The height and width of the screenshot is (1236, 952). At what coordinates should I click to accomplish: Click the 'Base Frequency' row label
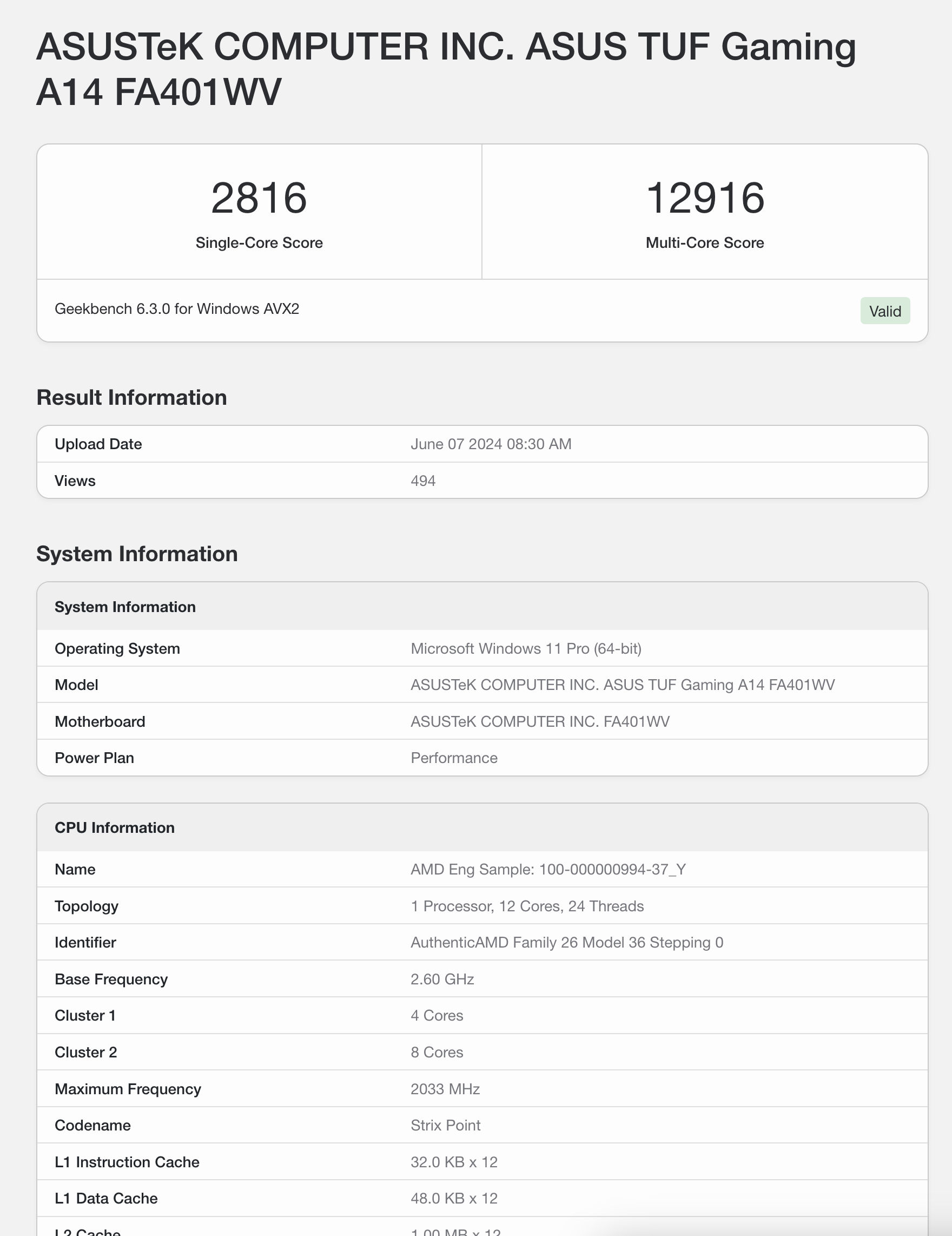111,979
